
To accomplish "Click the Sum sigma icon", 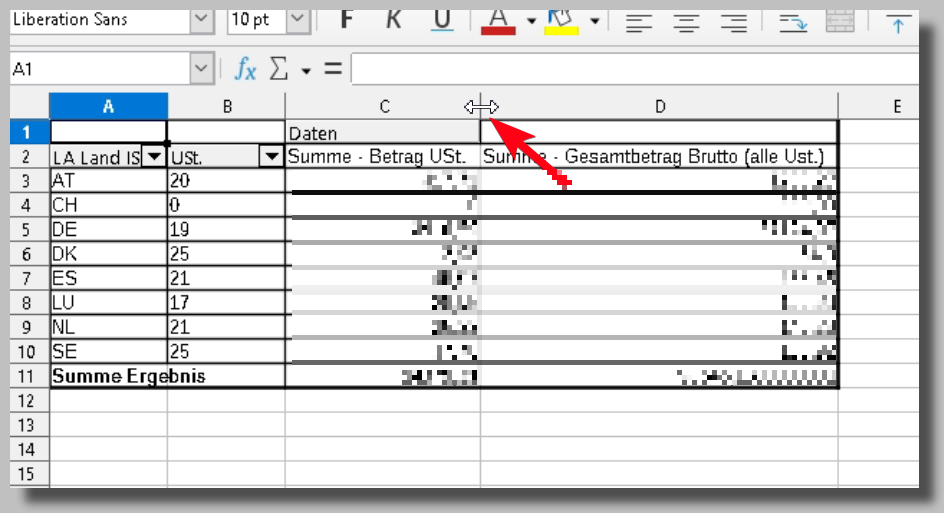I will [279, 69].
